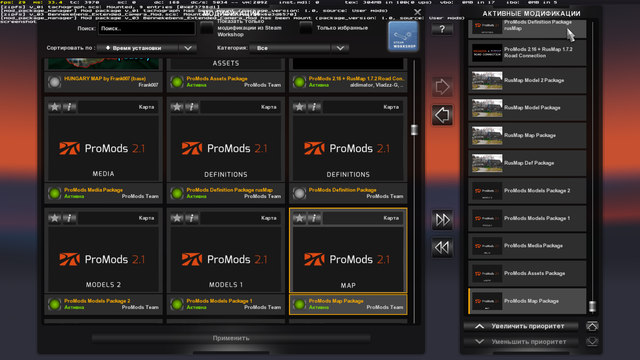The image size is (640, 360).
Task: Toggle ProMods Definition Package activation circle
Action: (x=299, y=193)
